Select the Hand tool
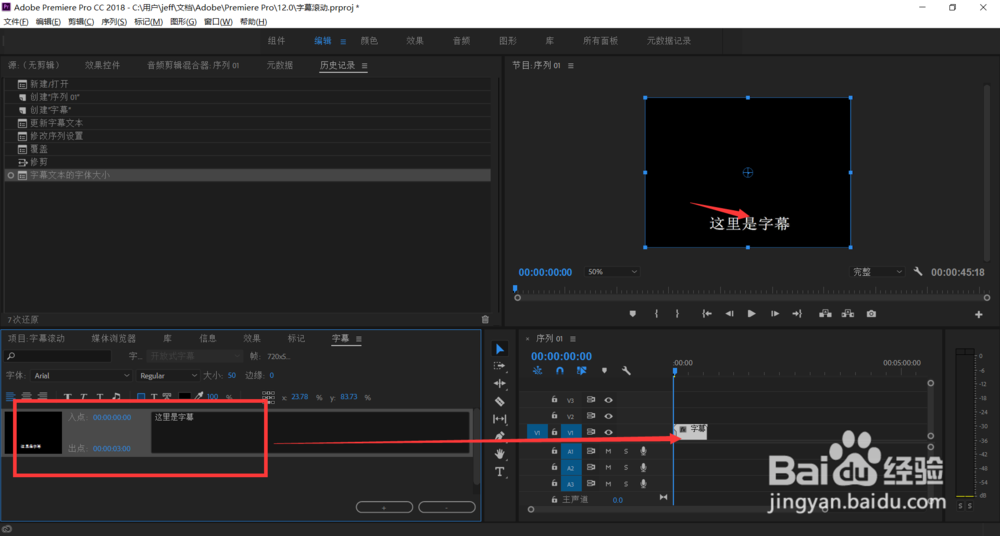This screenshot has height=536, width=1000. coord(499,454)
